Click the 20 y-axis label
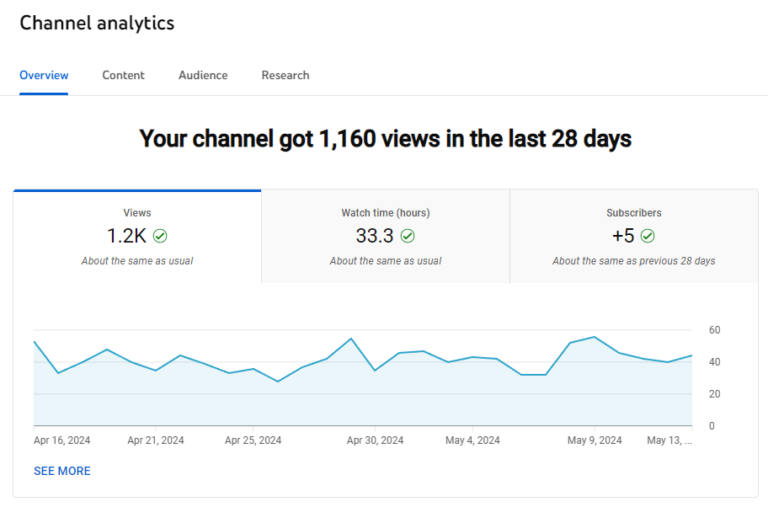Image resolution: width=768 pixels, height=507 pixels. 715,394
